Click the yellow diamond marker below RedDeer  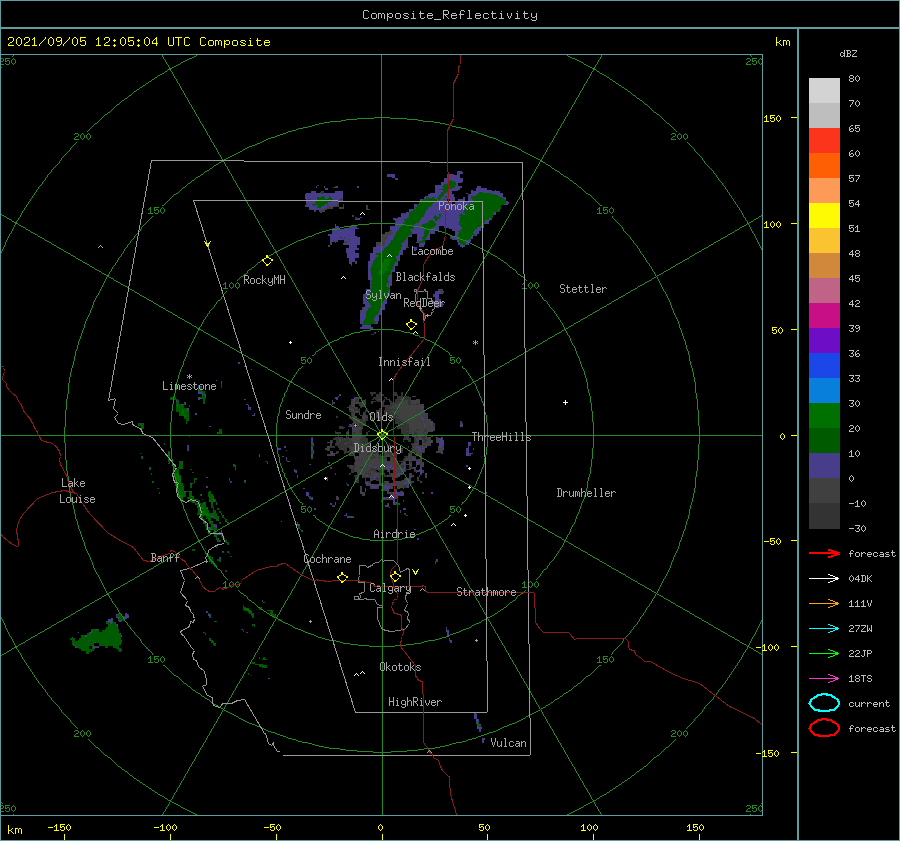[x=411, y=325]
